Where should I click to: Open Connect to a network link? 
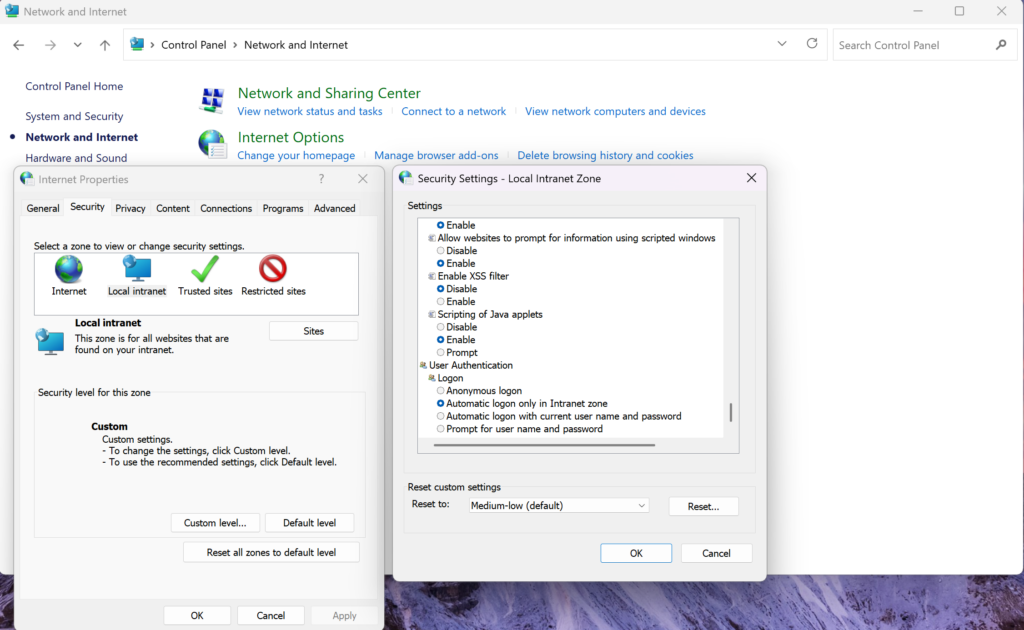click(453, 111)
